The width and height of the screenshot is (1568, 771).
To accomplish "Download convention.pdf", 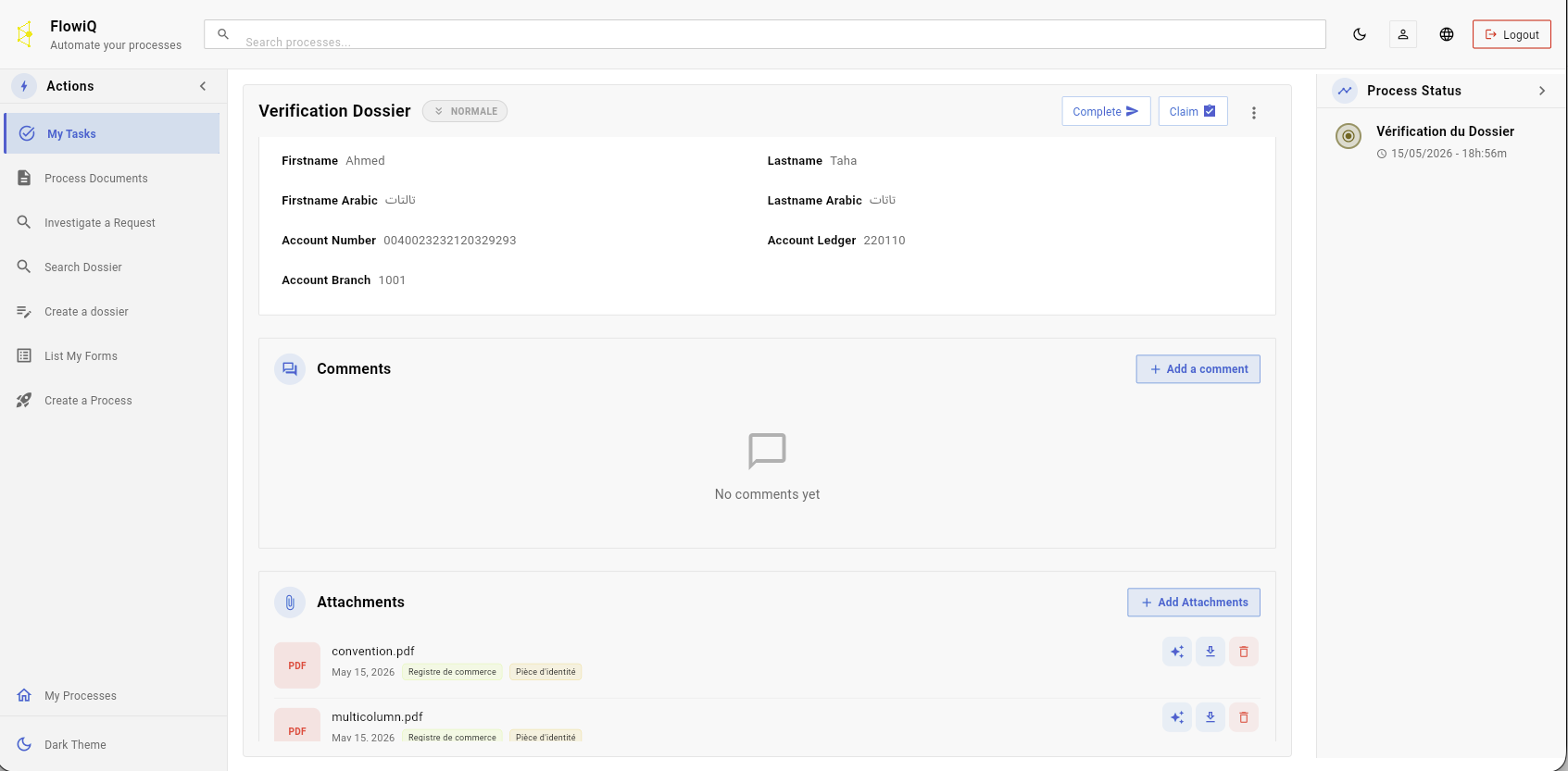I will (x=1210, y=652).
